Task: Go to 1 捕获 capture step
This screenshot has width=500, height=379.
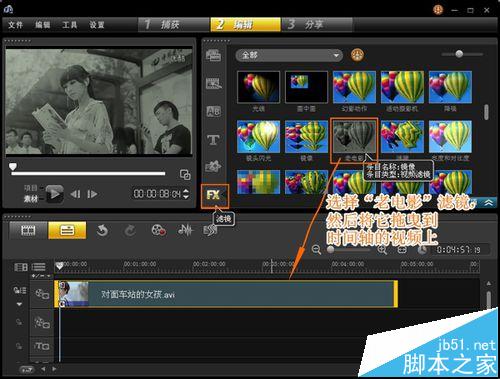Action: pos(174,24)
